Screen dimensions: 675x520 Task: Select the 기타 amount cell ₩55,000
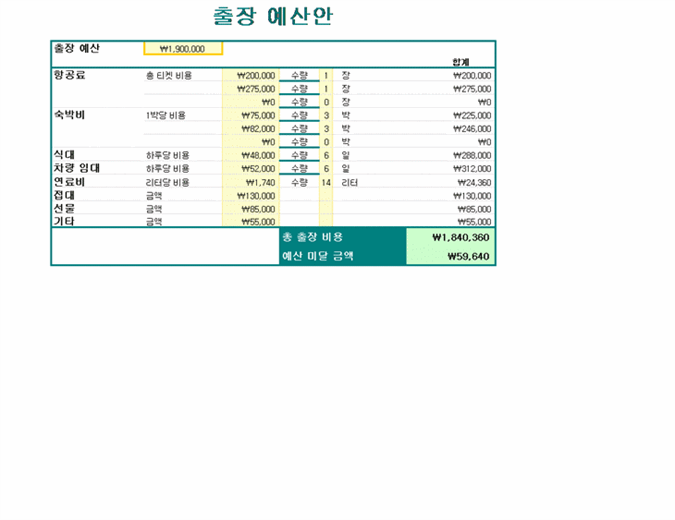click(x=250, y=222)
